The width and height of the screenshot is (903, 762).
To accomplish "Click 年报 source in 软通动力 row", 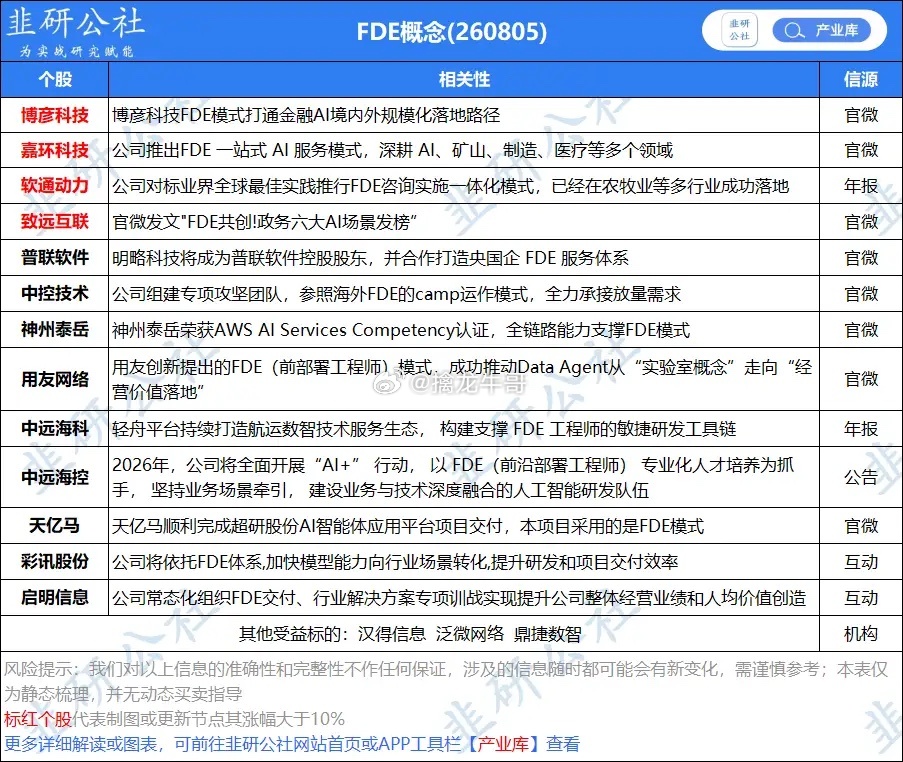I will pyautogui.click(x=861, y=186).
